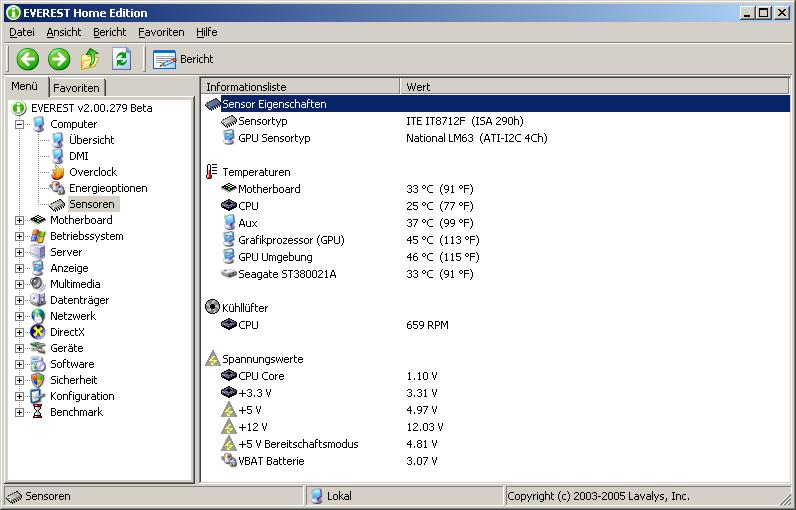The height and width of the screenshot is (510, 796).
Task: Click the Wert column header
Action: pyautogui.click(x=594, y=87)
